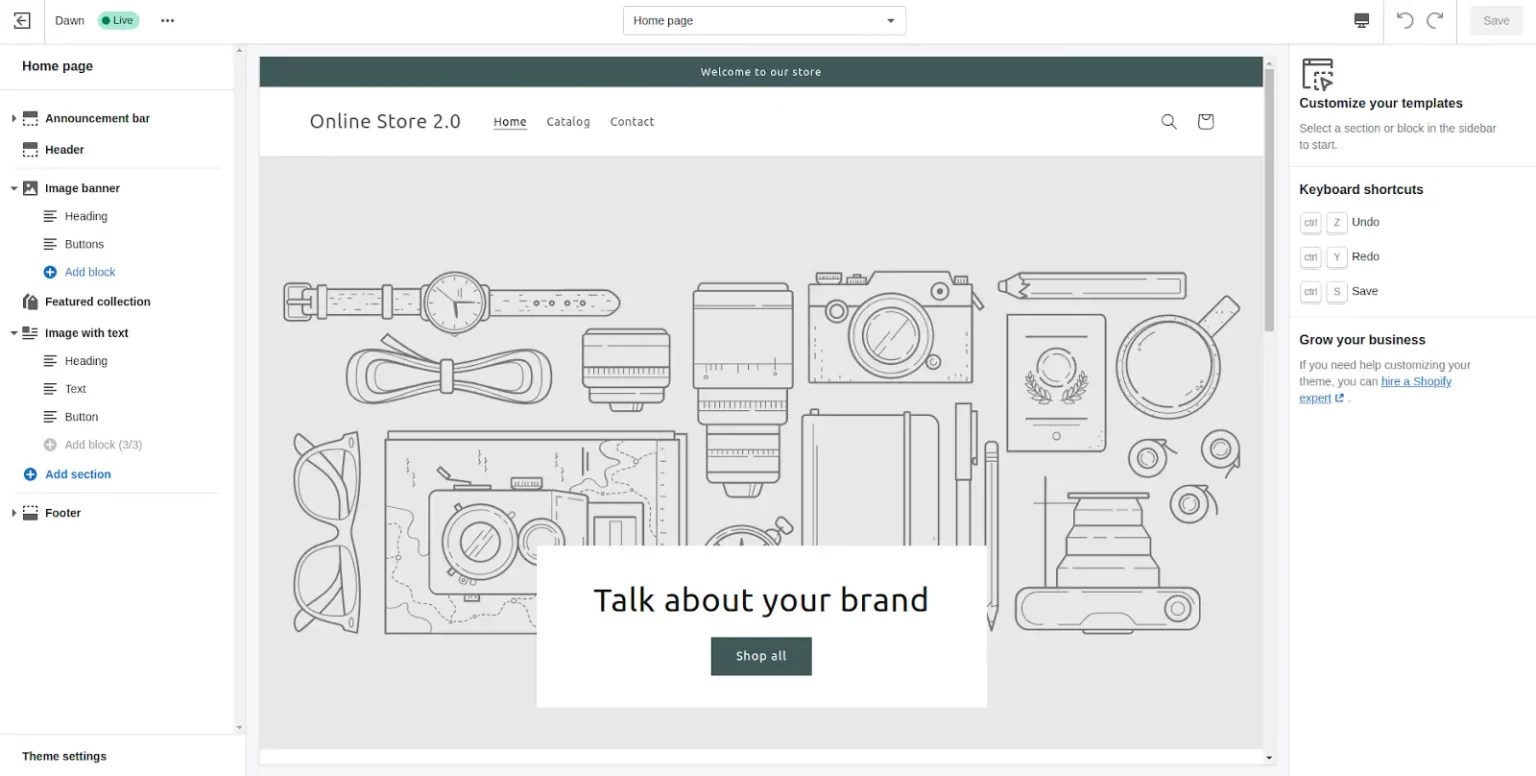
Task: Expand the Footer section
Action: tap(13, 512)
